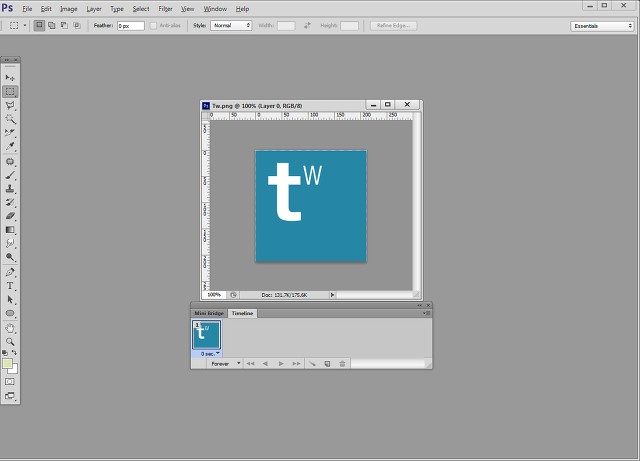Open the Filter menu
This screenshot has width=640, height=461.
(x=165, y=9)
